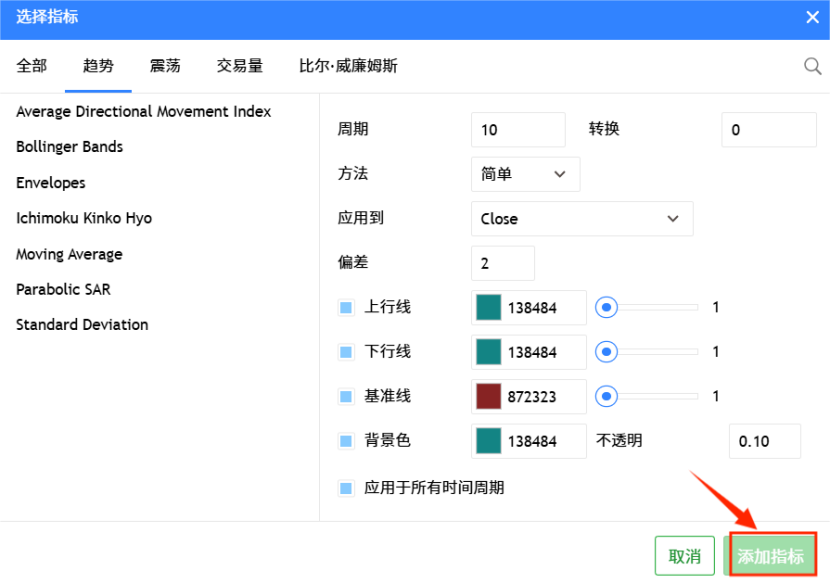Select Standard Deviation indicator
The height and width of the screenshot is (584, 830).
click(82, 325)
